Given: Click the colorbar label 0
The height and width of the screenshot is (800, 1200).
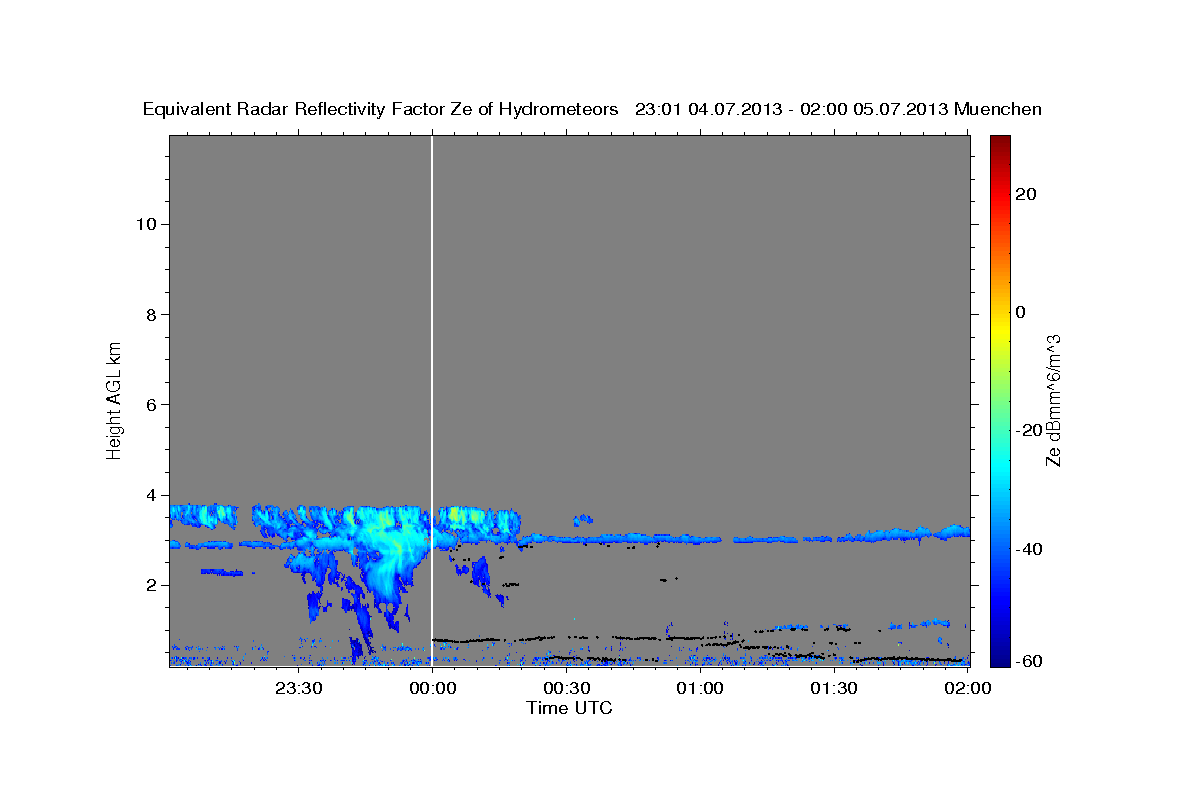Looking at the screenshot, I should [x=1020, y=312].
